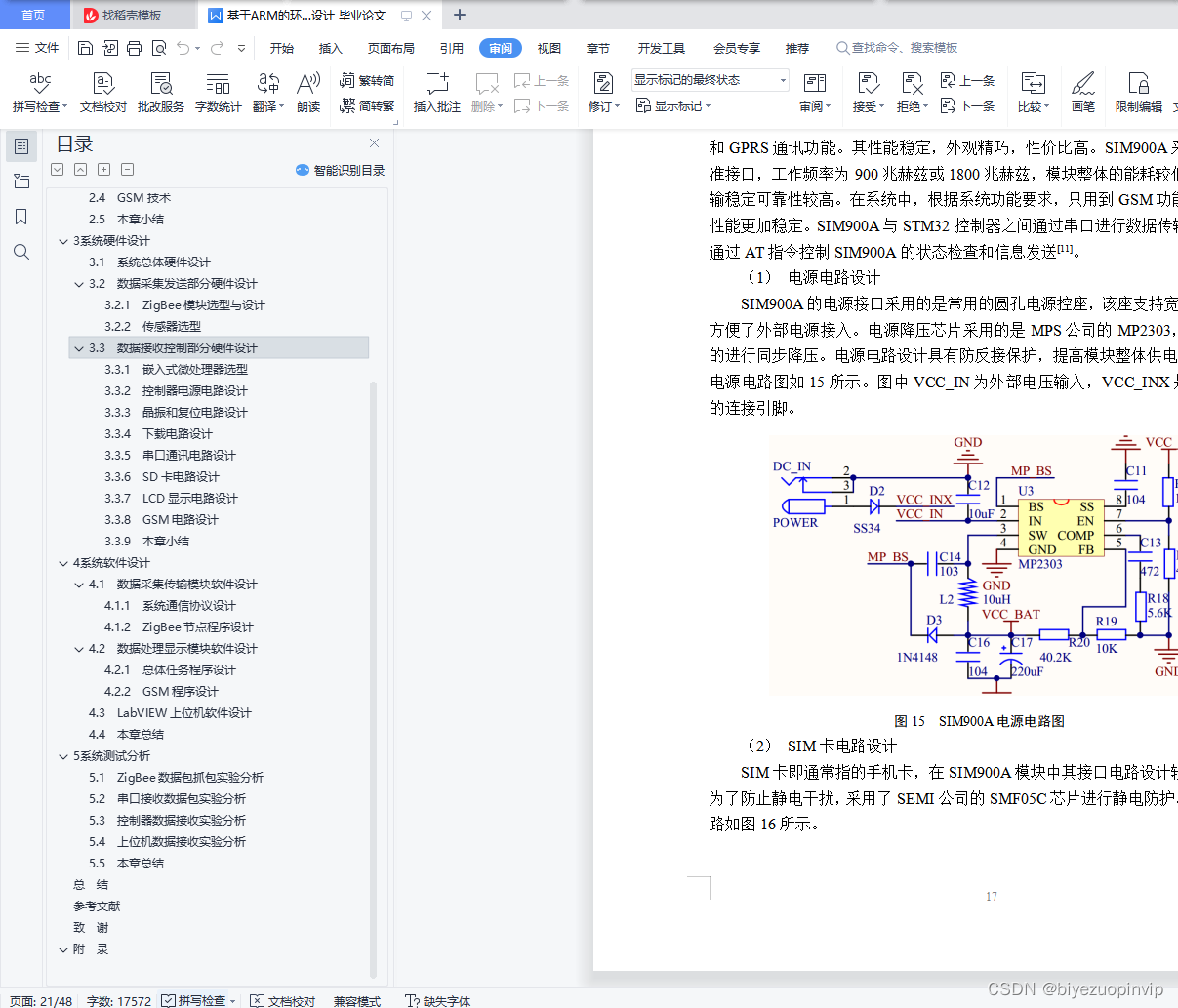Open the quick access toolbar customize arrow
Image resolution: width=1178 pixels, height=1008 pixels.
(x=241, y=48)
